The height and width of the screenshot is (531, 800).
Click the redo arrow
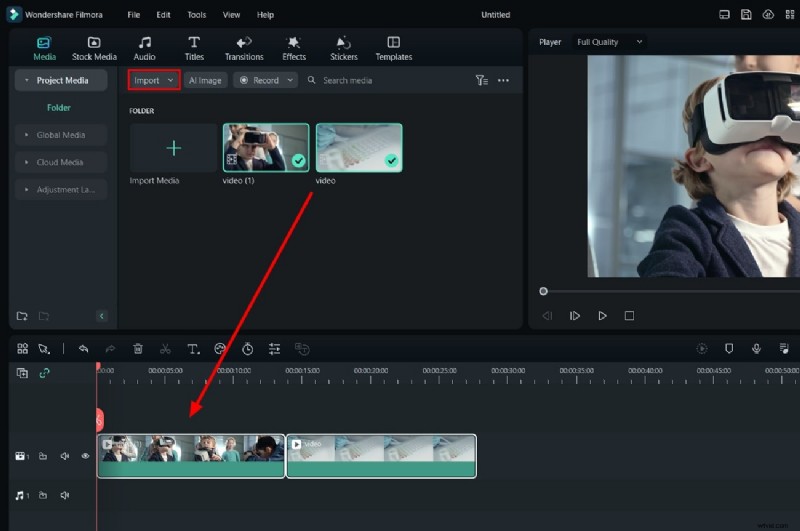click(110, 349)
